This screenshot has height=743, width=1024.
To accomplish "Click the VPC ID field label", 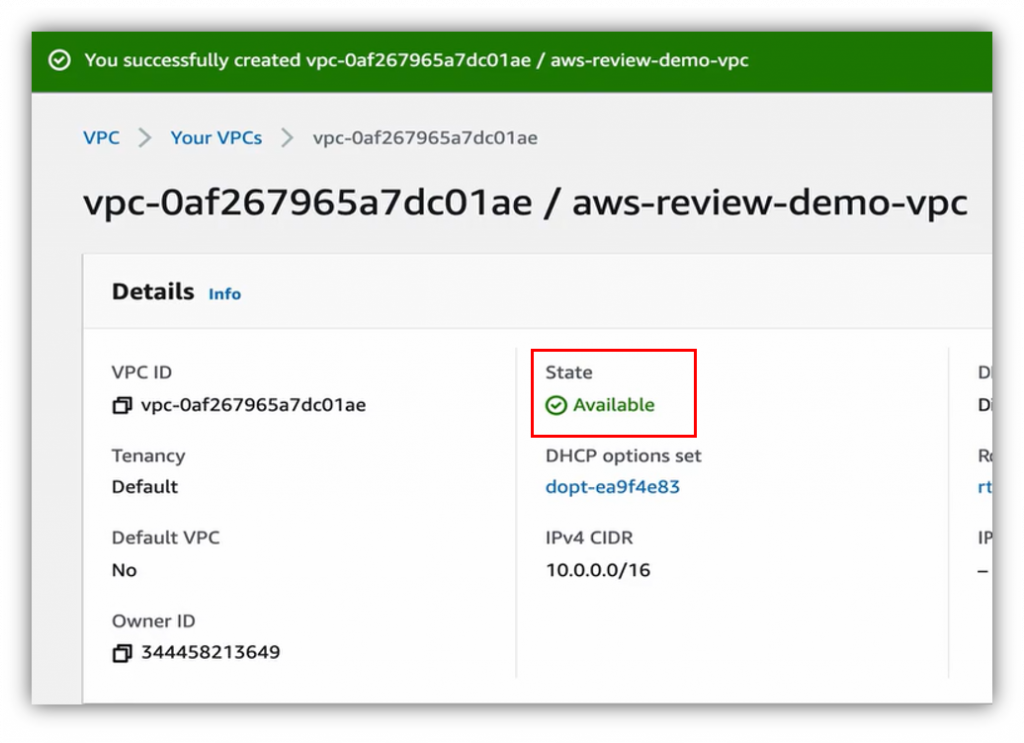I will point(142,372).
